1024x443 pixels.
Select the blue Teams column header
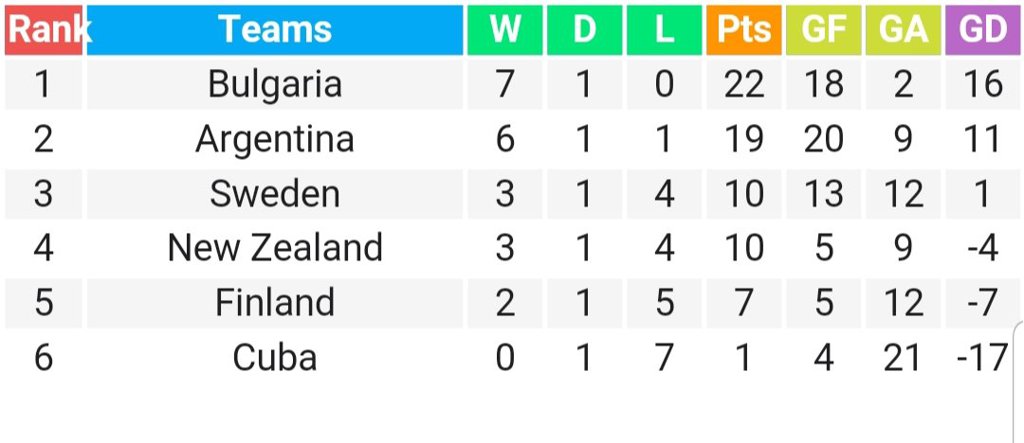click(274, 30)
